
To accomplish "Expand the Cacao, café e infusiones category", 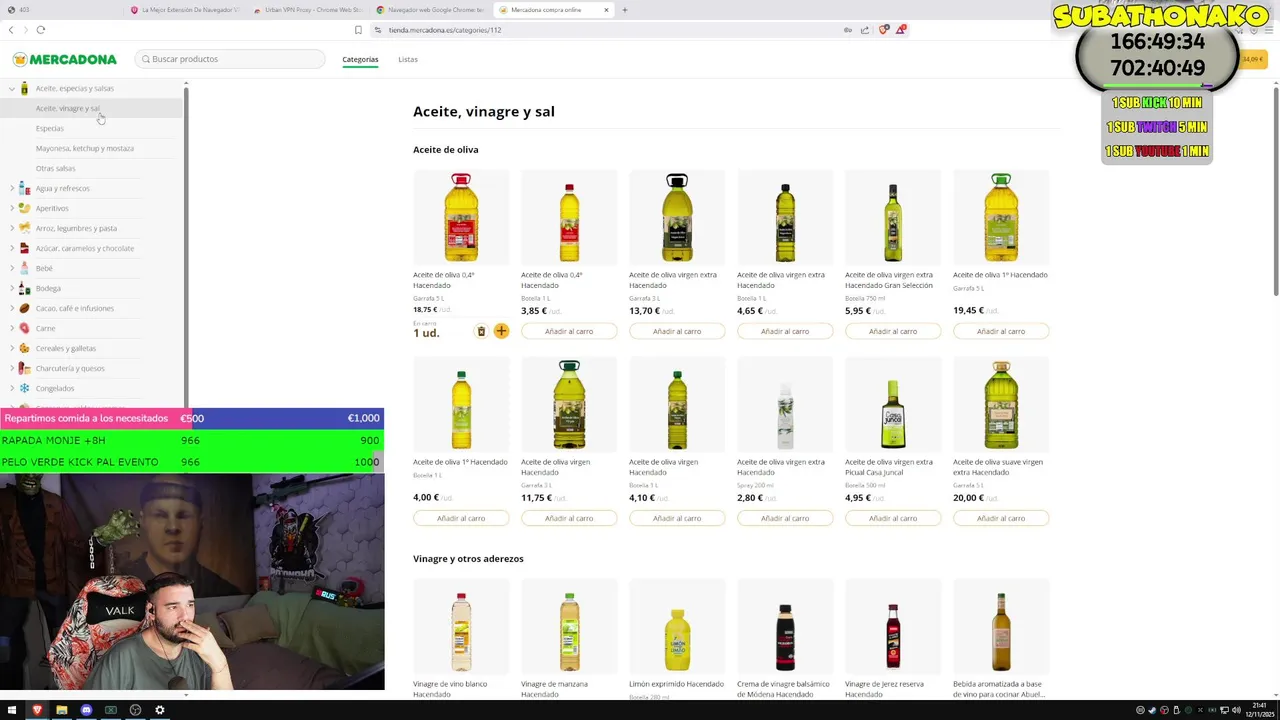I will (x=12, y=308).
